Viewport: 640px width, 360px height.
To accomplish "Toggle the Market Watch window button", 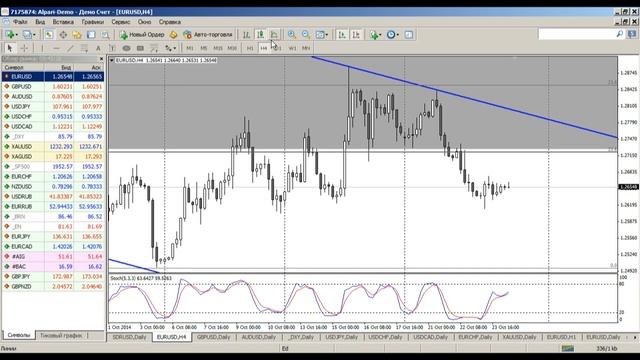I will (x=49, y=35).
